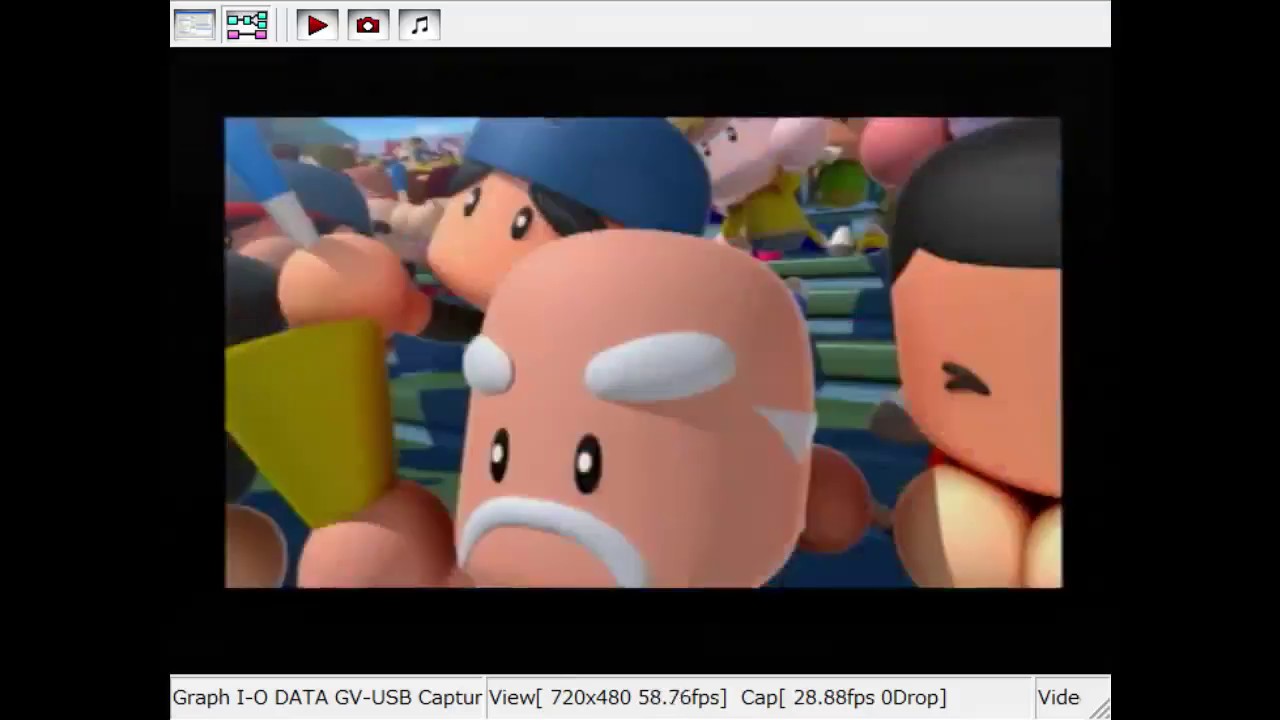Click the resize grip in the status bar corner
1280x720 pixels.
click(x=1099, y=708)
